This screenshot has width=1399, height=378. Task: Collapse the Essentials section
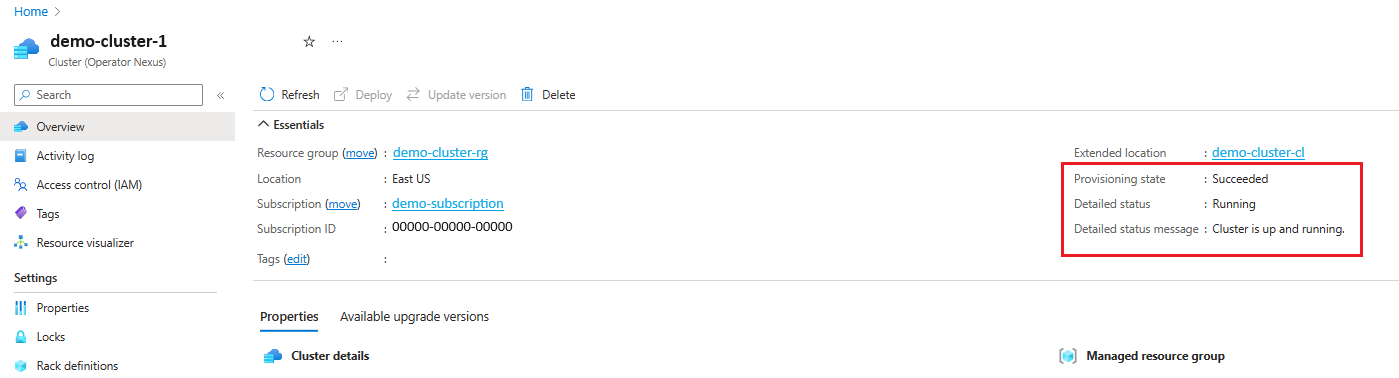291,125
